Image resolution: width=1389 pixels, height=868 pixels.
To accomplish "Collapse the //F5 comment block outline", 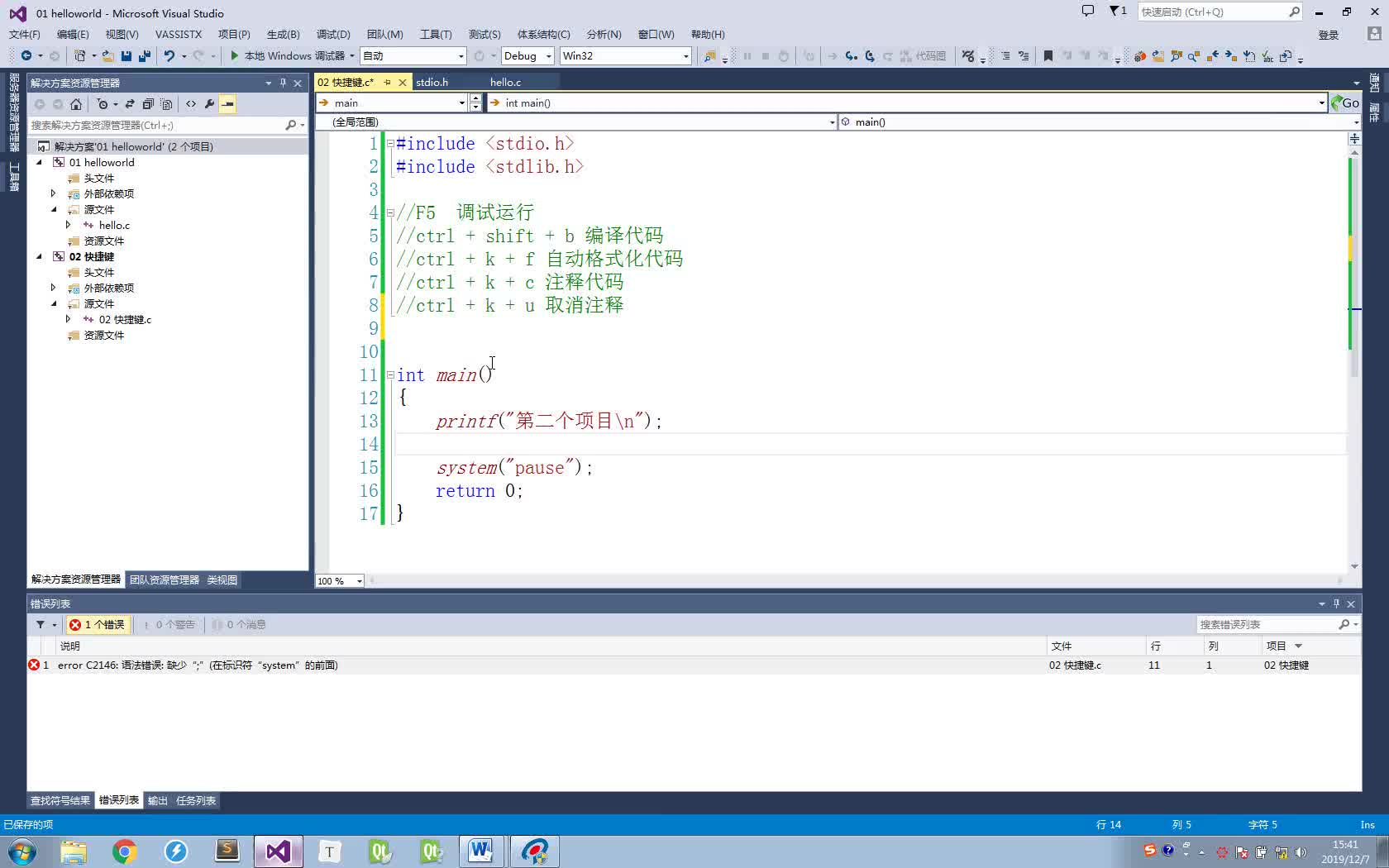I will [x=390, y=212].
